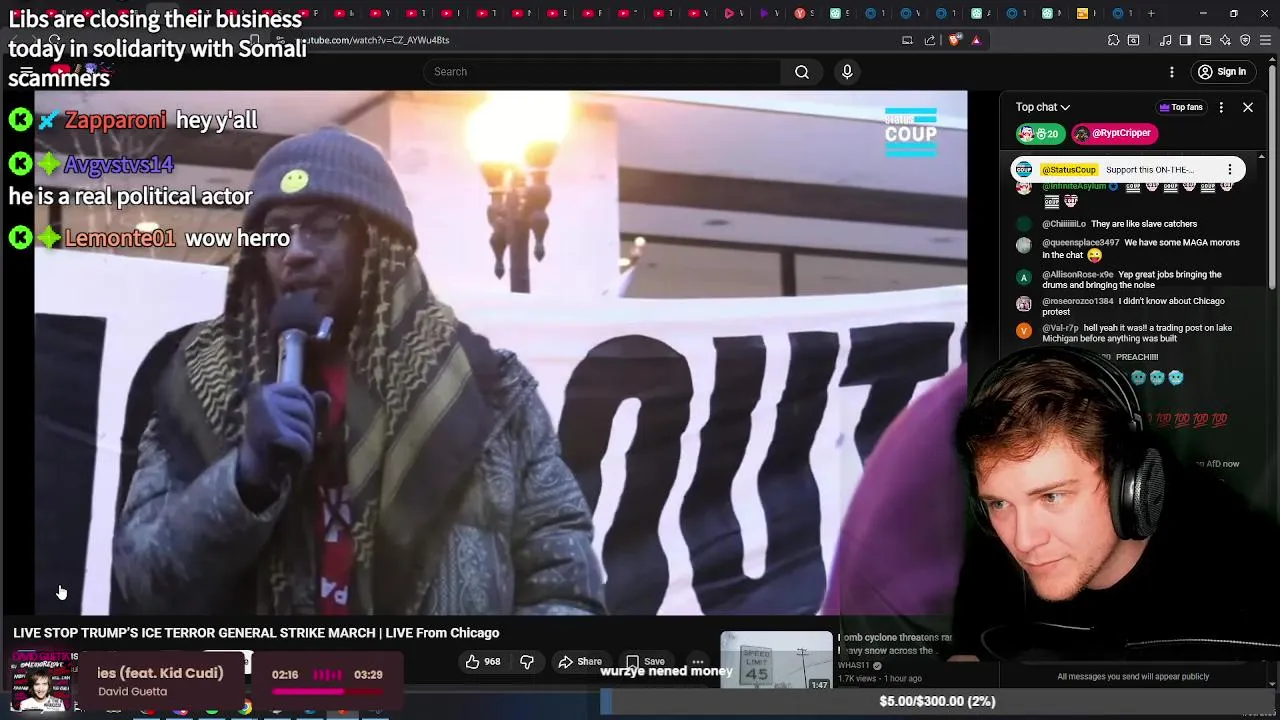Click the Sign in button
1280x720 pixels.
point(1222,72)
